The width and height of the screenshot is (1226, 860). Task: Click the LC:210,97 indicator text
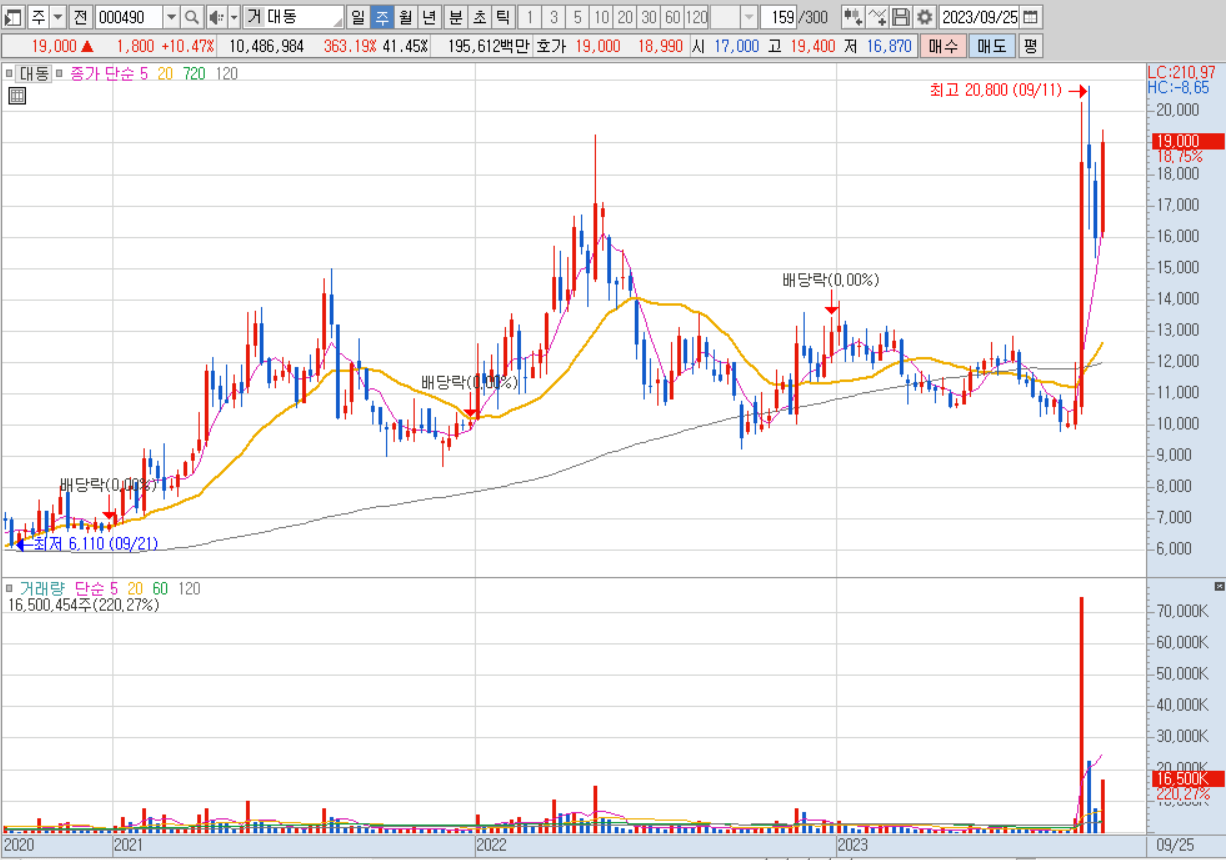(1181, 73)
